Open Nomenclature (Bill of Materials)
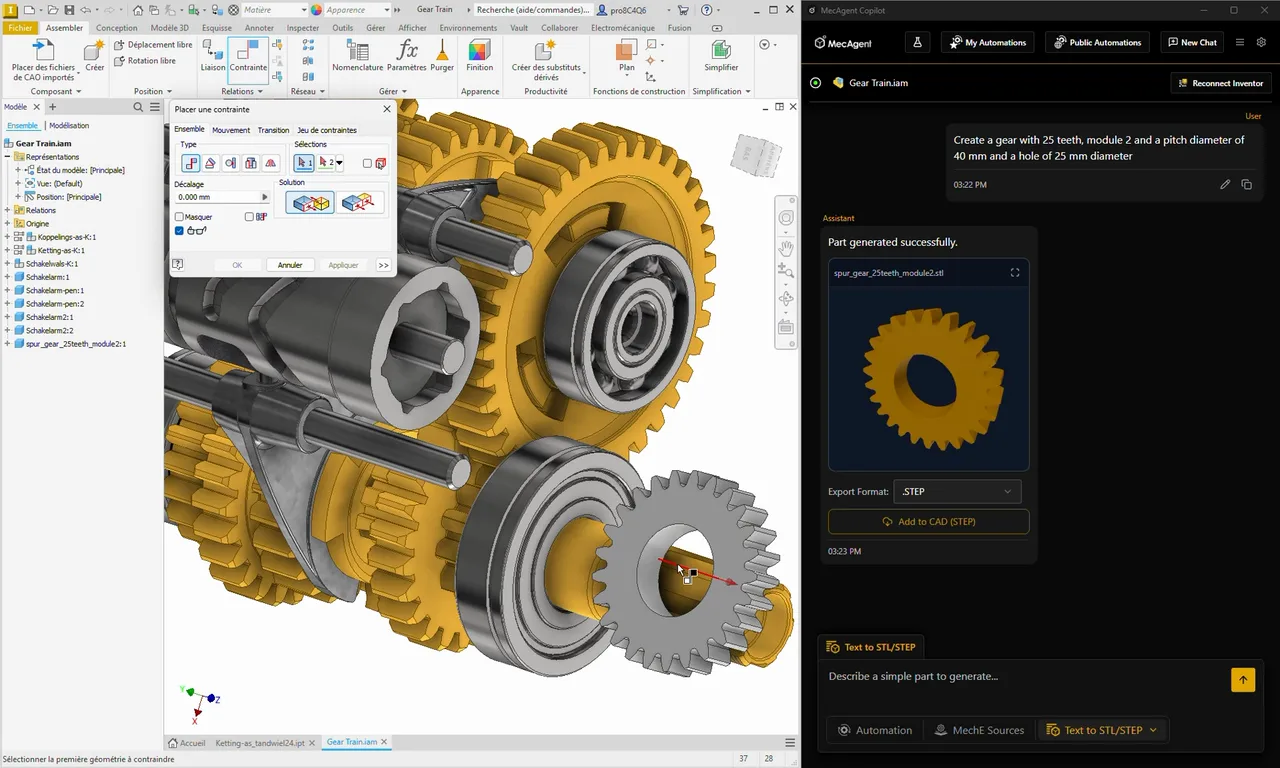 coord(357,56)
